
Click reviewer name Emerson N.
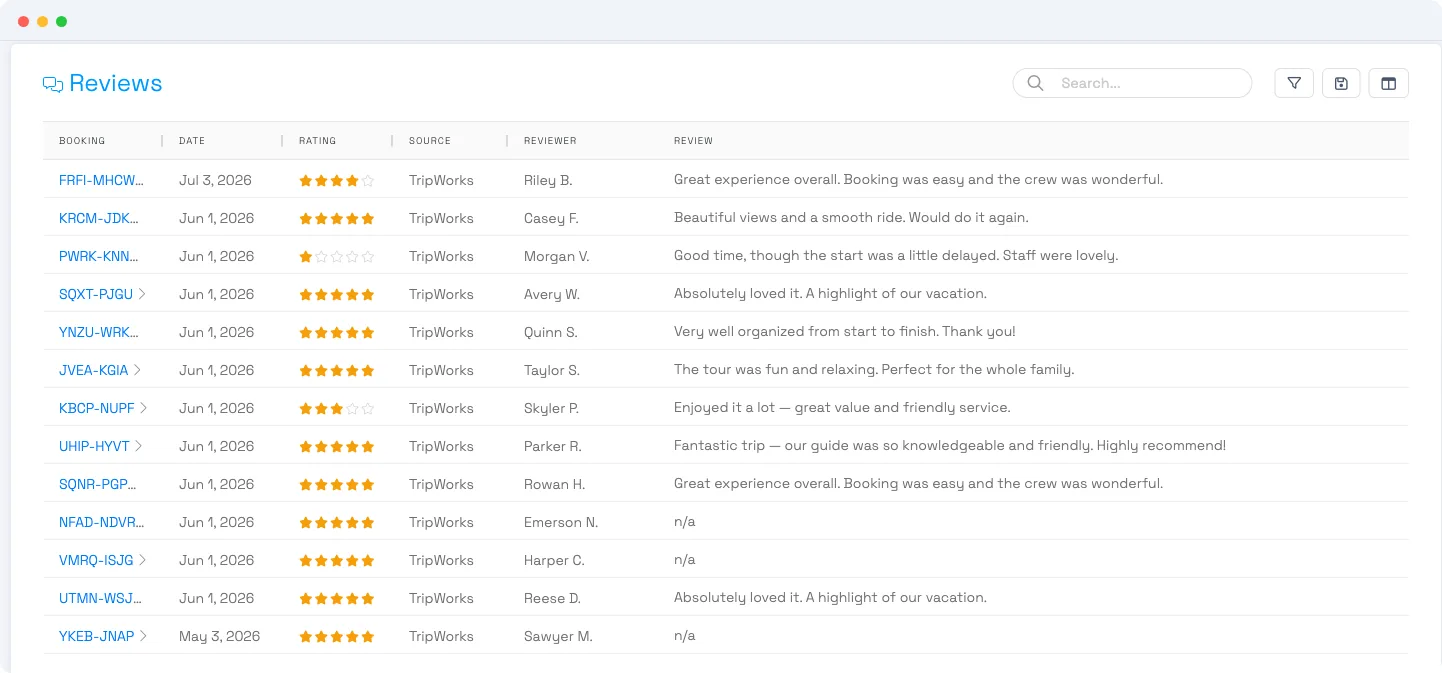click(561, 522)
